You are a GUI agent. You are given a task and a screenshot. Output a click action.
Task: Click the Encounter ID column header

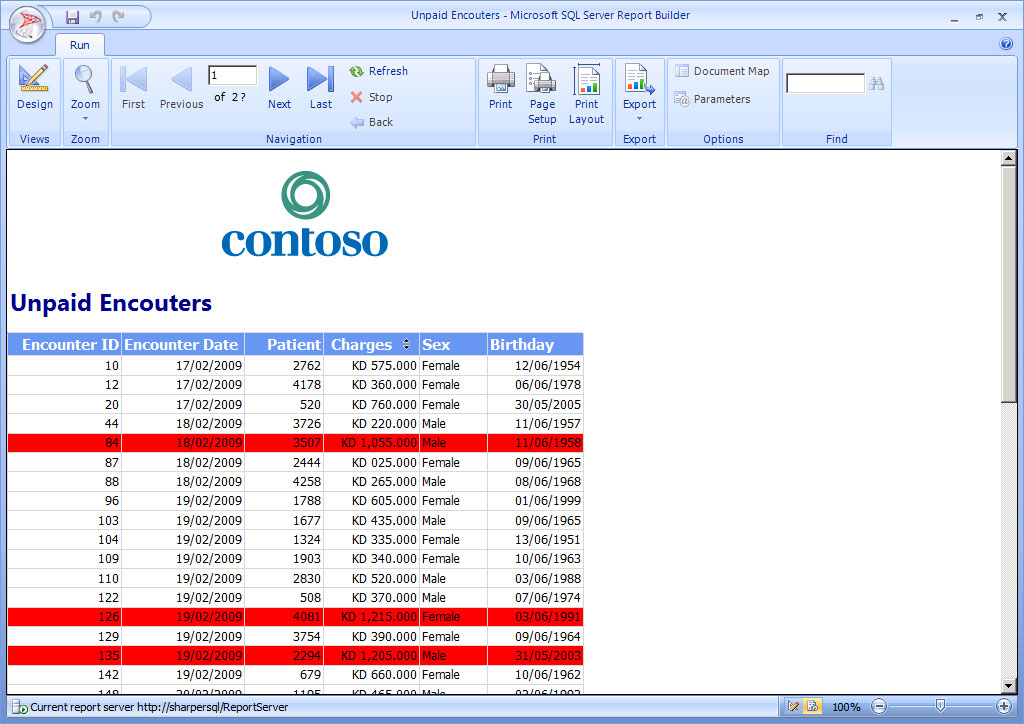(65, 344)
